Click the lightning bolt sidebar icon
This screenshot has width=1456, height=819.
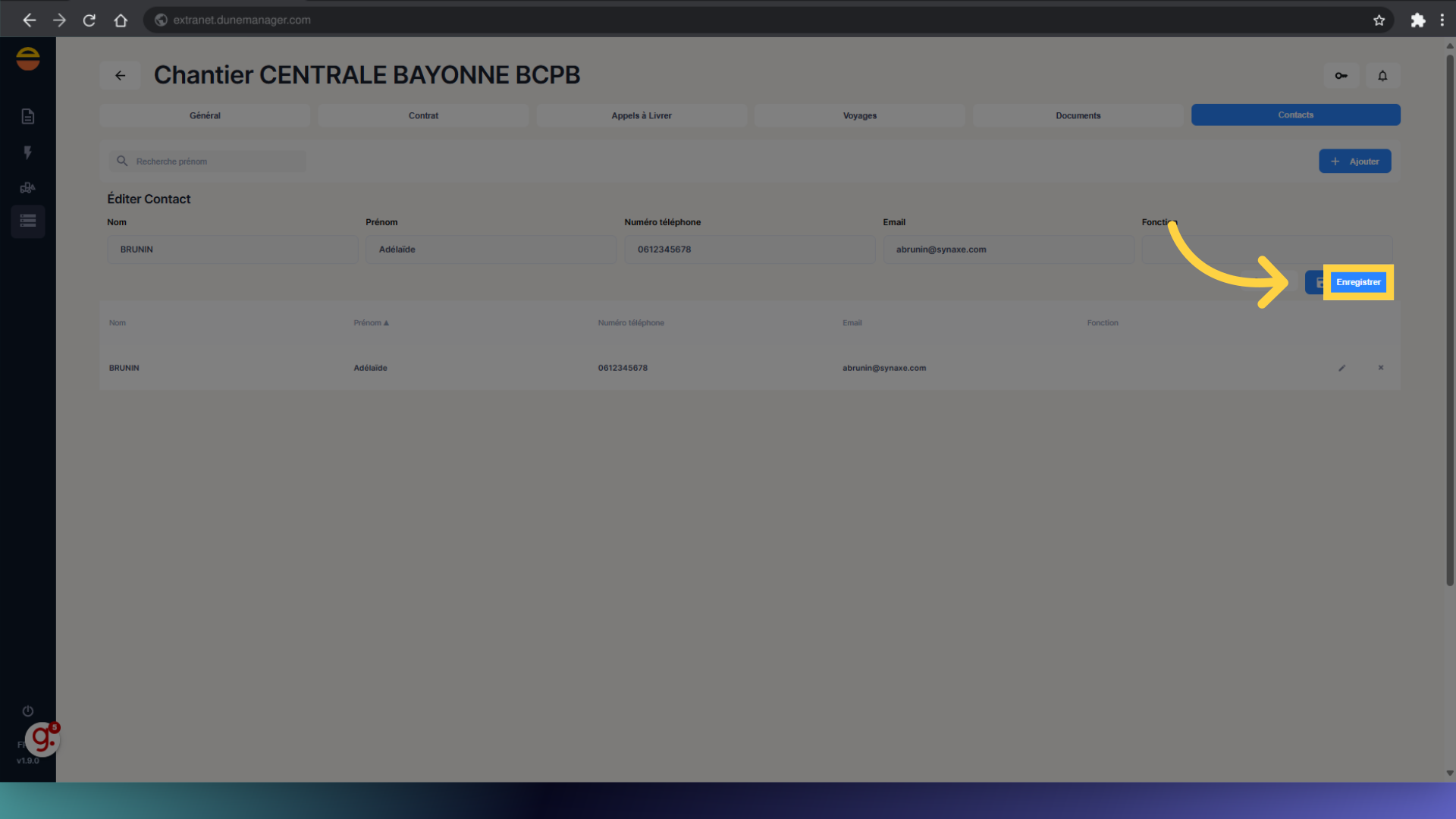pos(28,152)
